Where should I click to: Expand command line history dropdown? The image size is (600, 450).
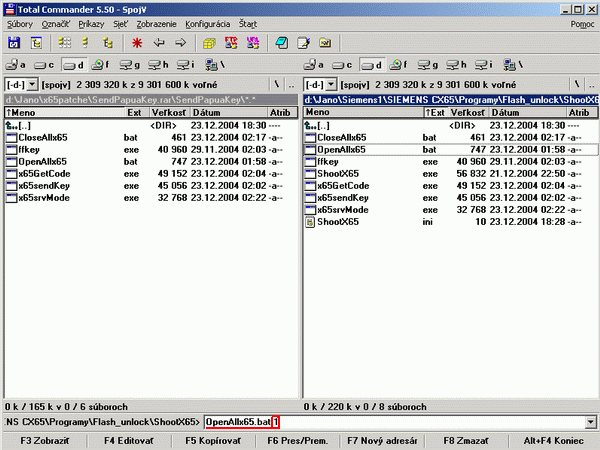tap(590, 422)
